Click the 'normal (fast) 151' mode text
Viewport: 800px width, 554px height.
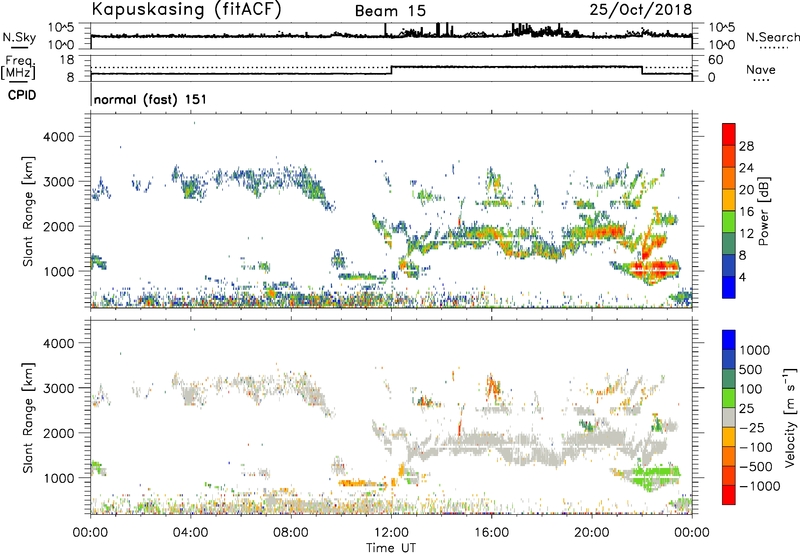[x=151, y=99]
